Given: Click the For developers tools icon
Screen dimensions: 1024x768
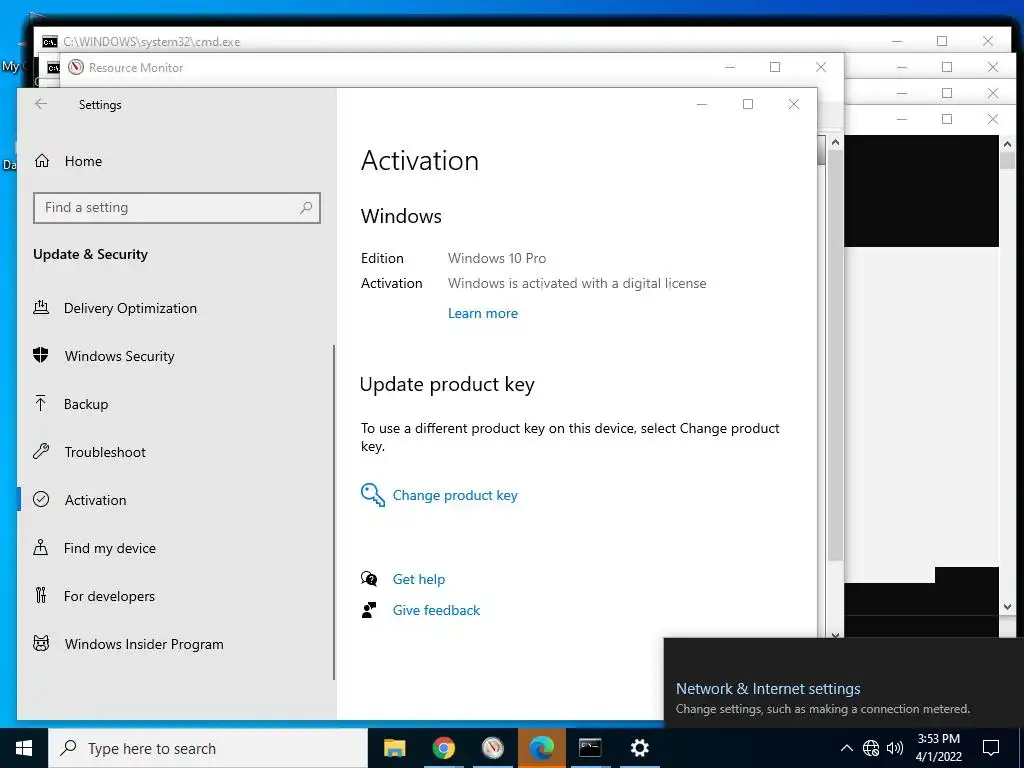Looking at the screenshot, I should (41, 595).
